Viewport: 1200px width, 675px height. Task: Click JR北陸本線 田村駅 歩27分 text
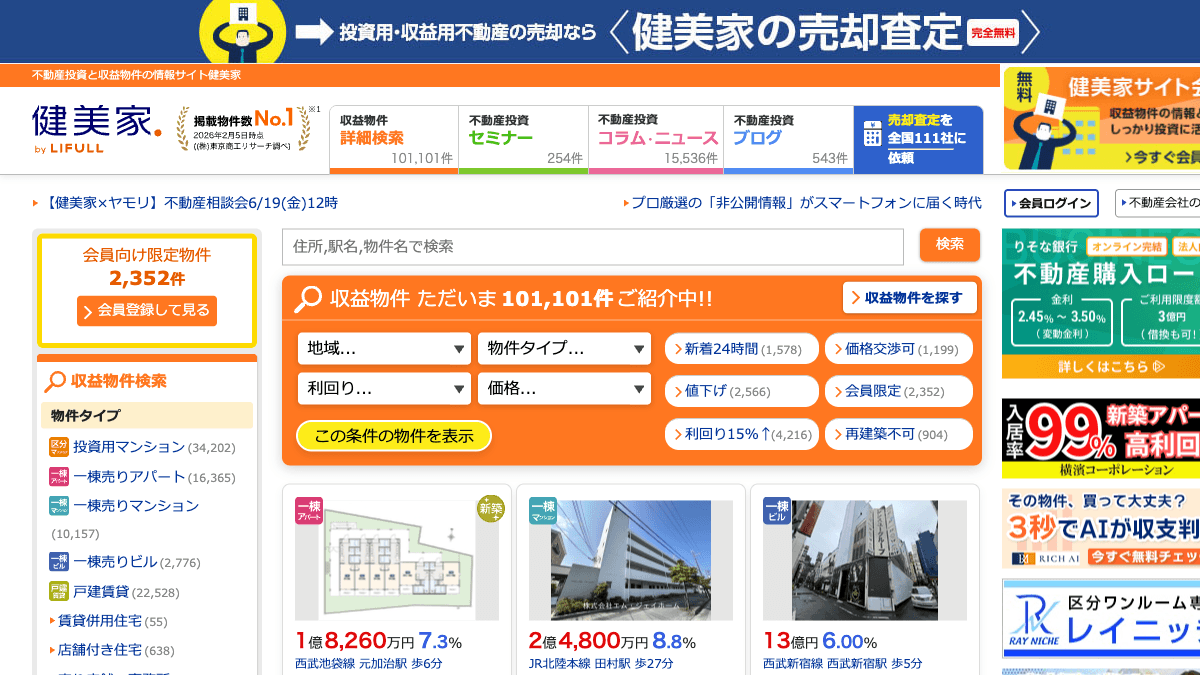[x=601, y=664]
